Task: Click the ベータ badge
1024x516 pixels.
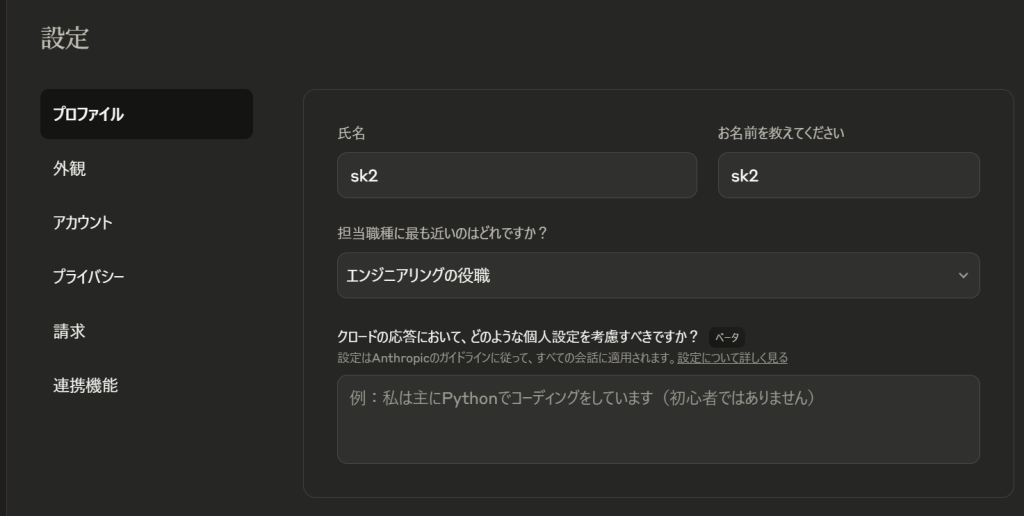Action: [727, 338]
